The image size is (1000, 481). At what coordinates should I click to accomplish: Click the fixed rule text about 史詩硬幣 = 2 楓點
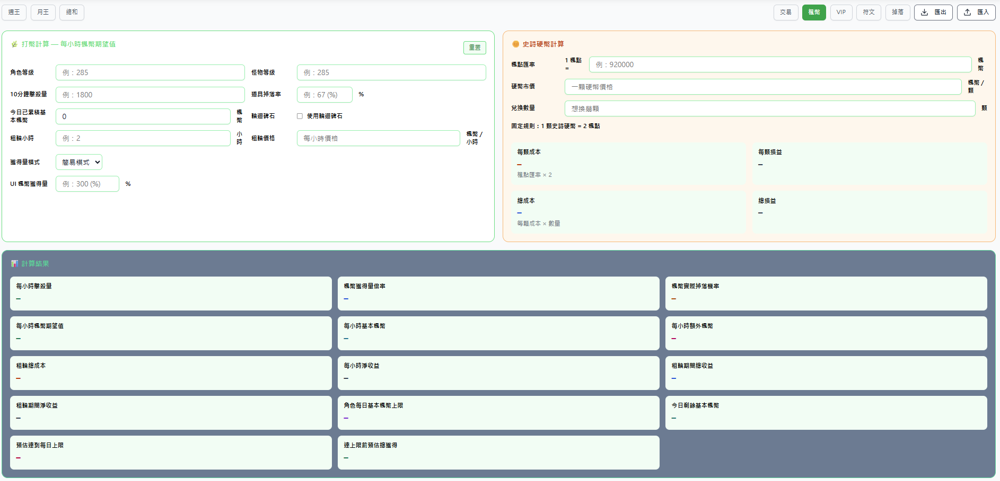point(555,126)
